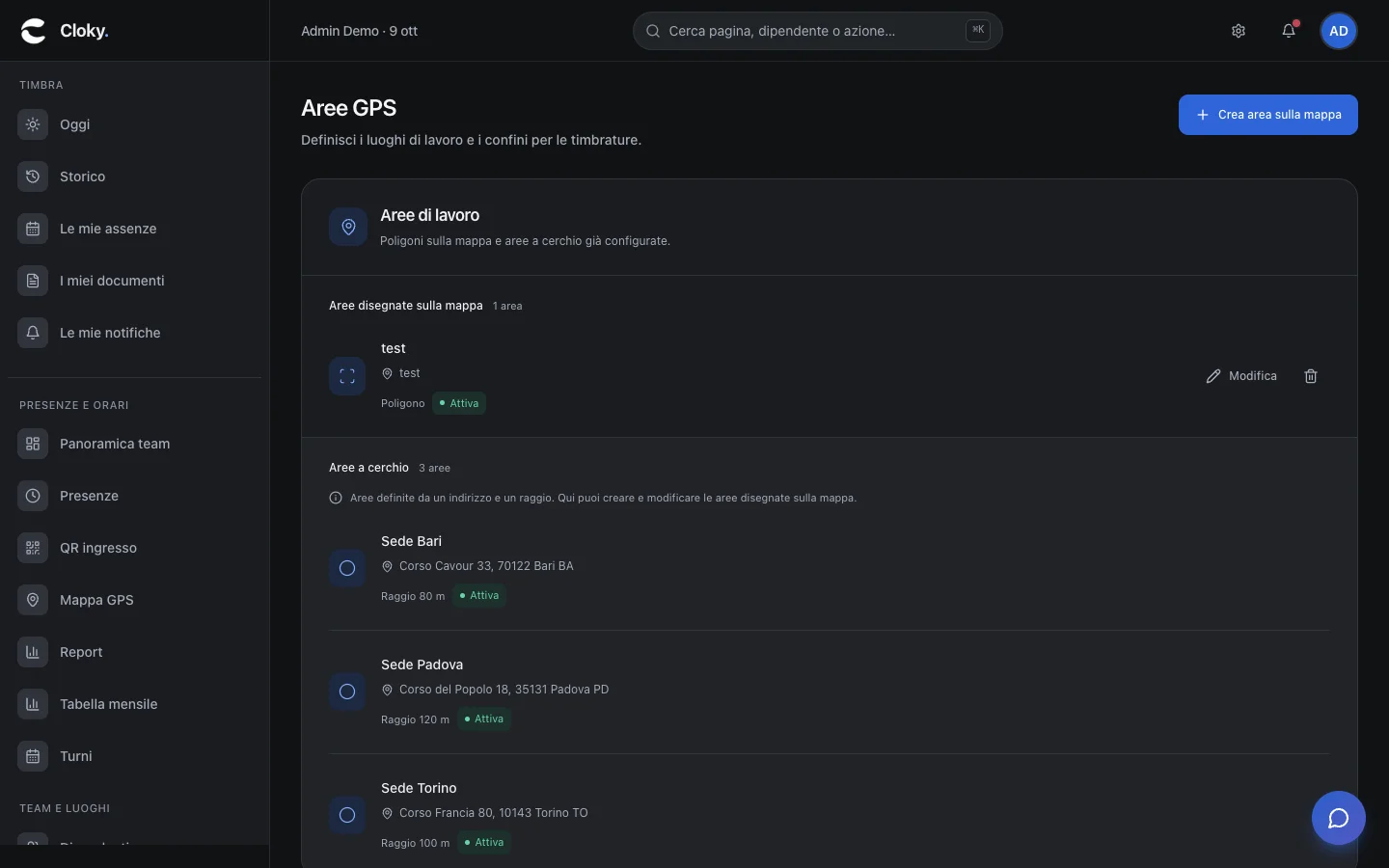Click the Attiva badge for Sede Bari
This screenshot has width=1389, height=868.
pos(479,596)
